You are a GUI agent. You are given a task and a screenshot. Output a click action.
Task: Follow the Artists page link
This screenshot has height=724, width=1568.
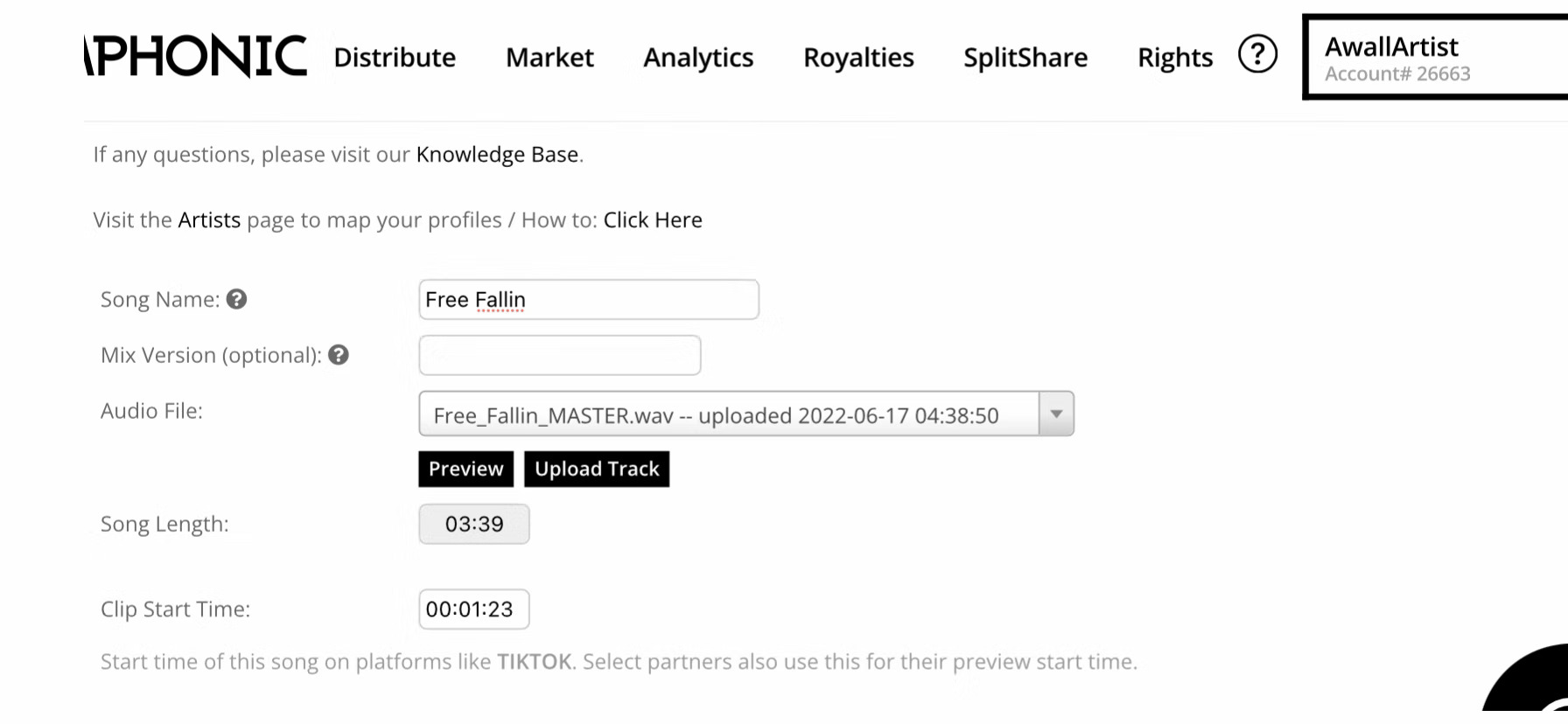[209, 220]
